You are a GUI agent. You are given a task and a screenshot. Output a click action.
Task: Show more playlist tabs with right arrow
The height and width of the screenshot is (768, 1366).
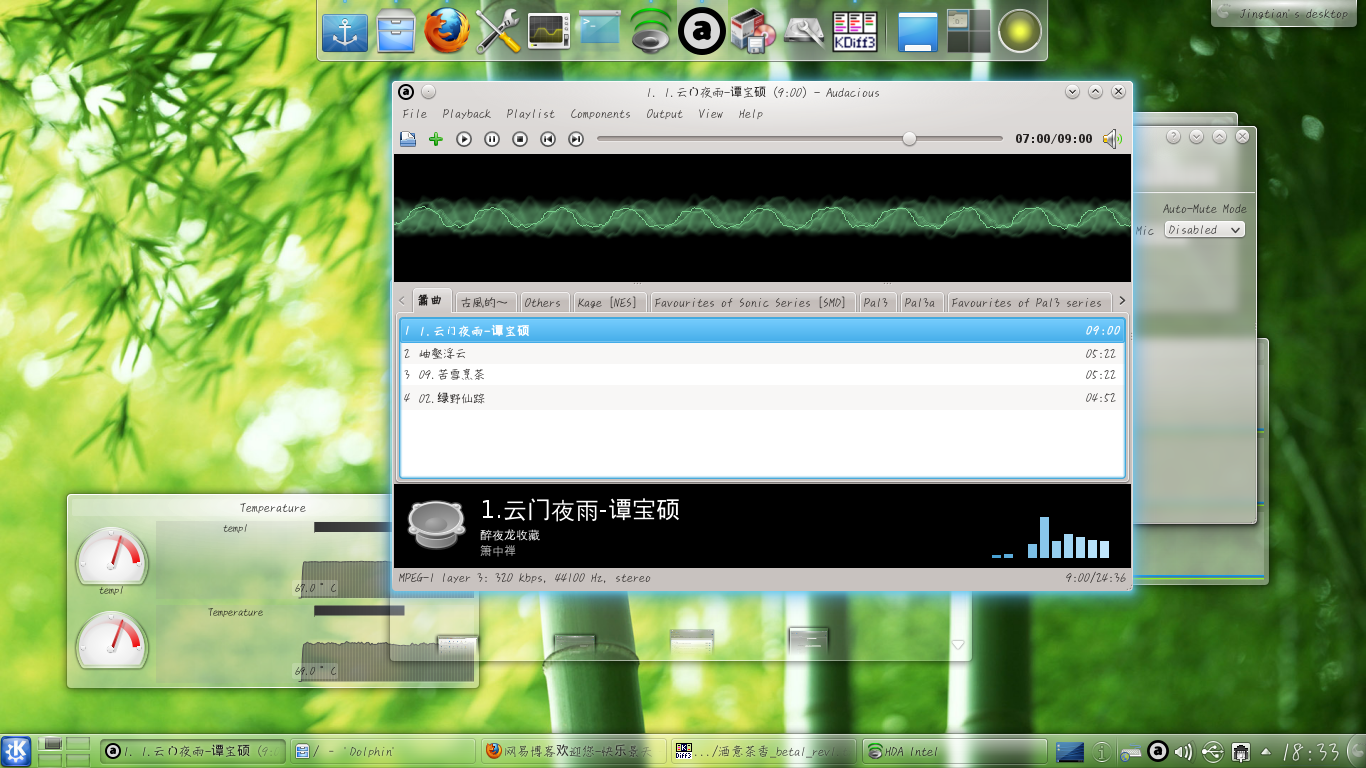point(1122,300)
